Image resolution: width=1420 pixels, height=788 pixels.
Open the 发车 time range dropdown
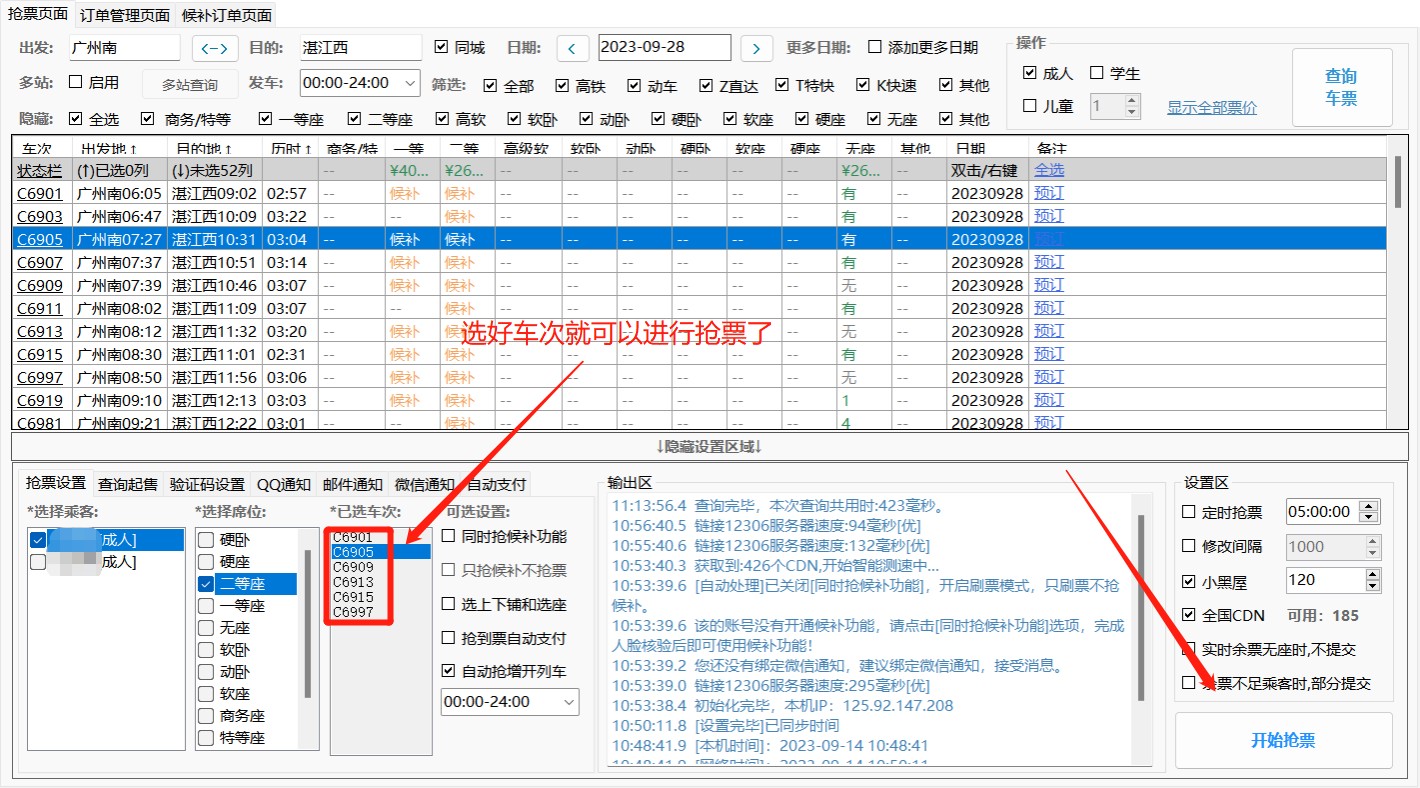(359, 82)
